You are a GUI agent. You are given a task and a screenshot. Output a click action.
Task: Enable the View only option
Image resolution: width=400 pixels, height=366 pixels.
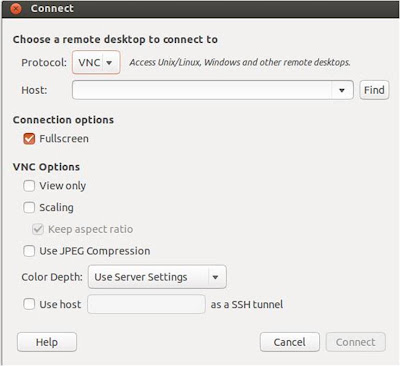click(x=29, y=186)
